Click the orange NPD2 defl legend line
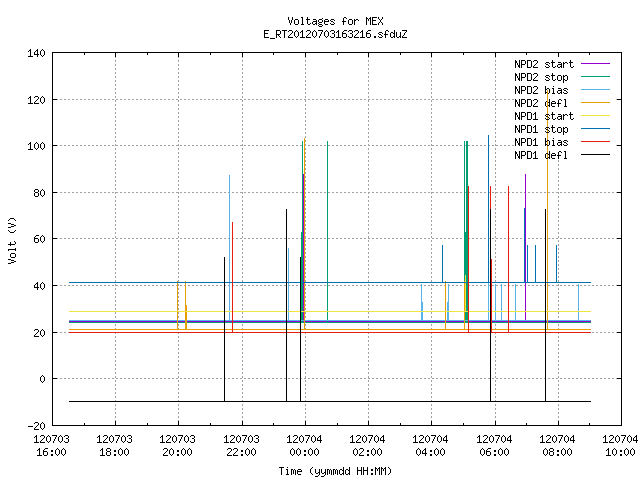The height and width of the screenshot is (480, 640). [x=596, y=103]
